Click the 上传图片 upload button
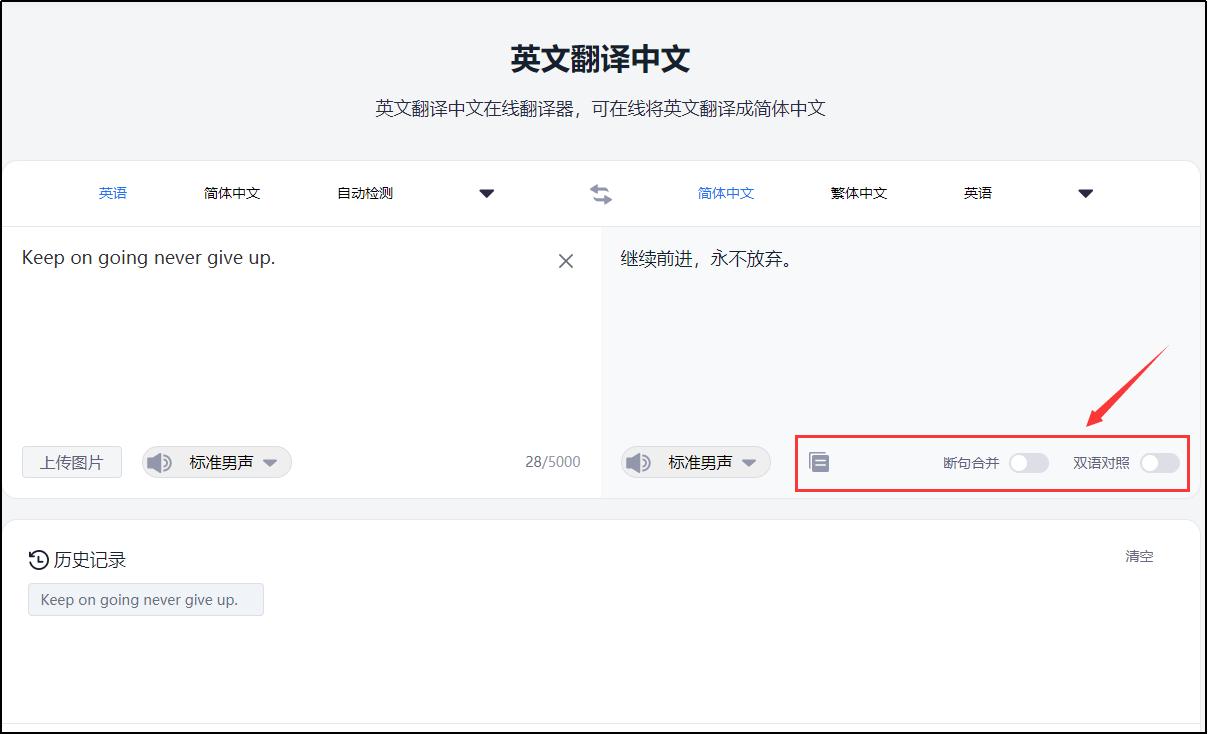This screenshot has height=734, width=1208. (x=71, y=461)
